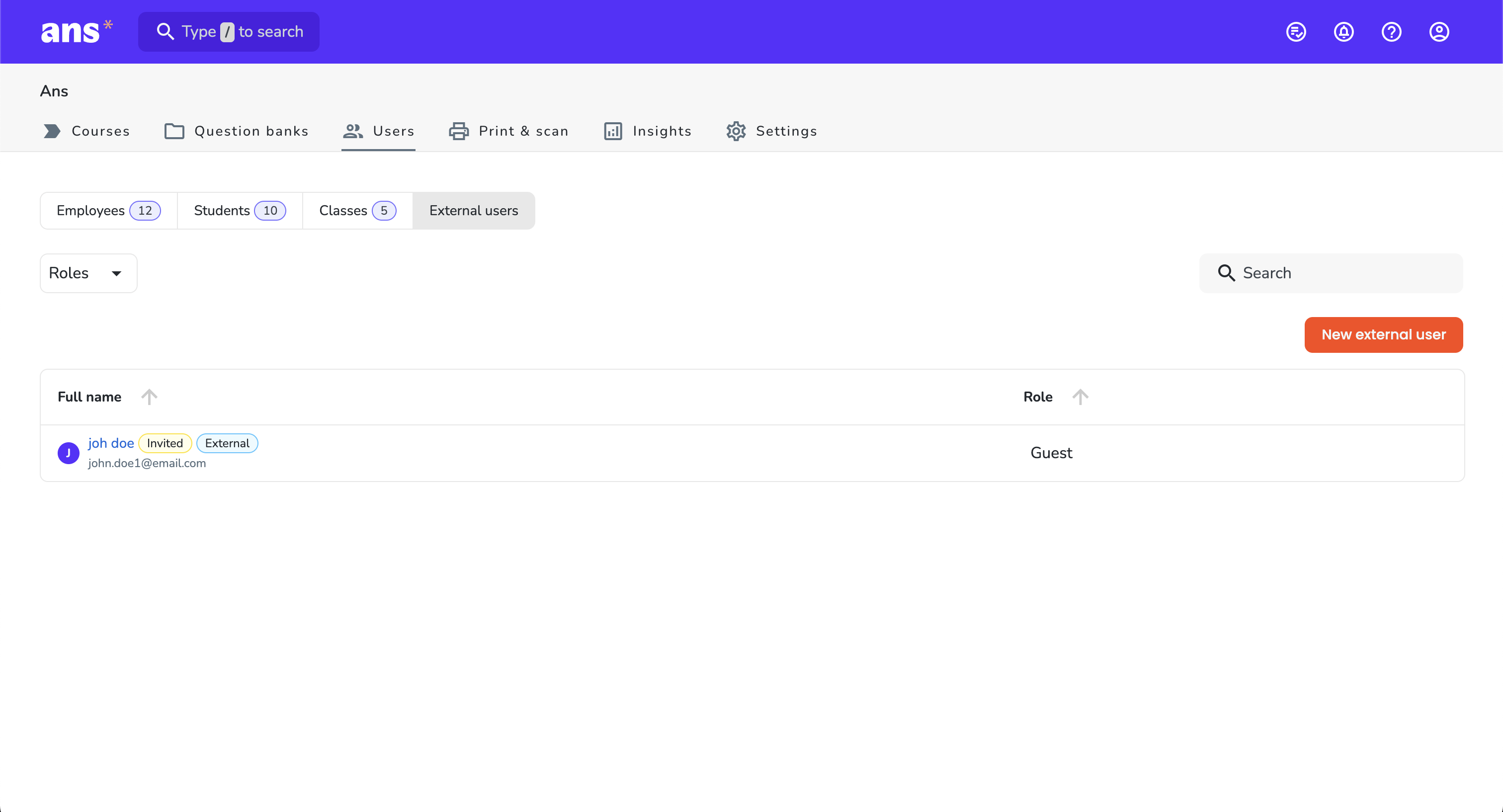1503x812 pixels.
Task: Open the Question banks tab
Action: point(236,131)
